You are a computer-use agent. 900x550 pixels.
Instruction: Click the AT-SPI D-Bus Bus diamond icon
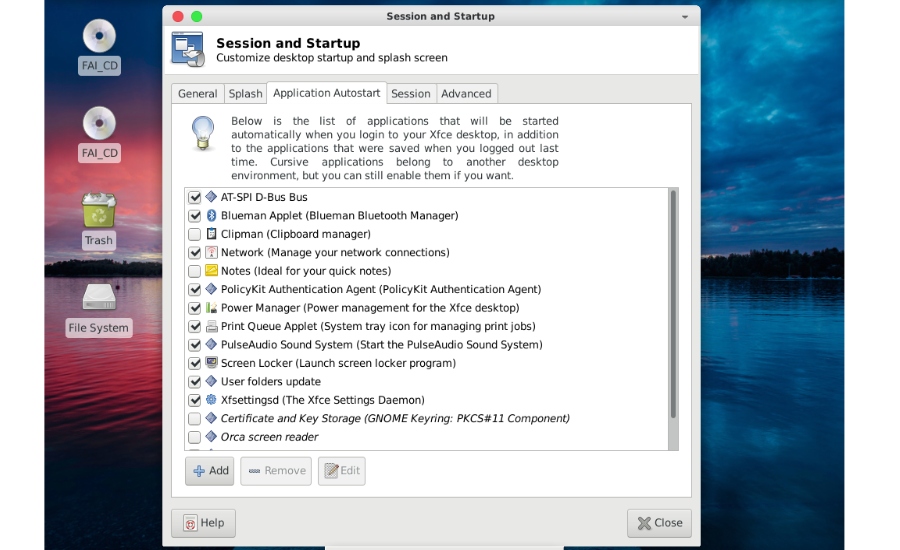click(x=211, y=197)
